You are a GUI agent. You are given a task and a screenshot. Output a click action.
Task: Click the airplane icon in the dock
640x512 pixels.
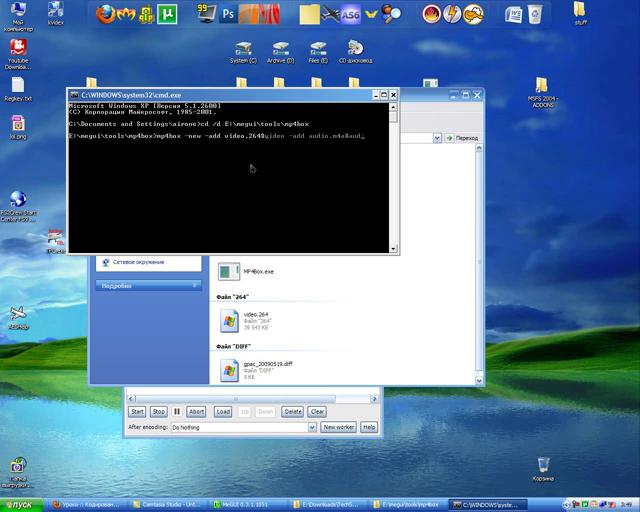coord(330,15)
